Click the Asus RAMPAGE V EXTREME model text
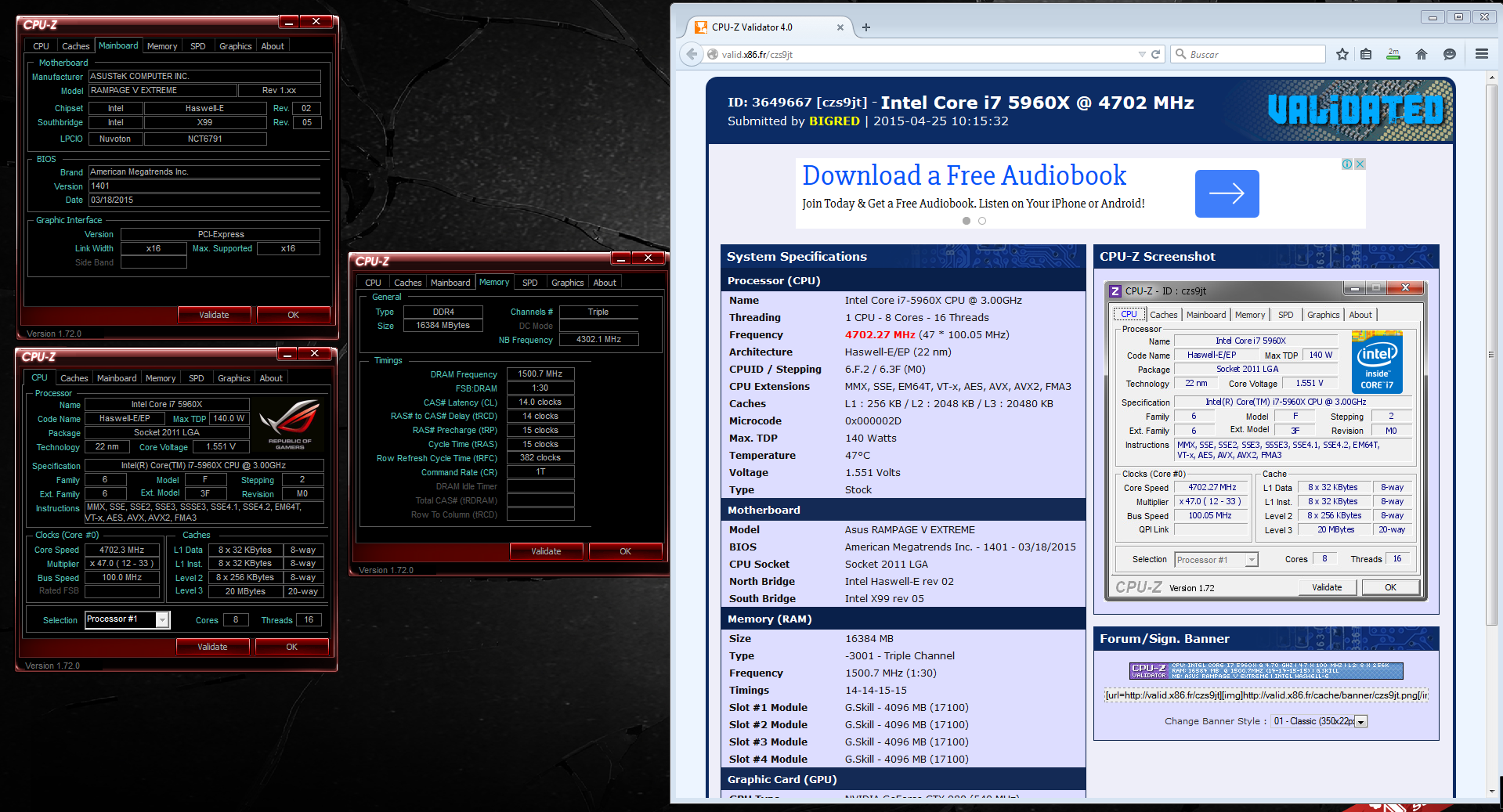 pos(910,530)
